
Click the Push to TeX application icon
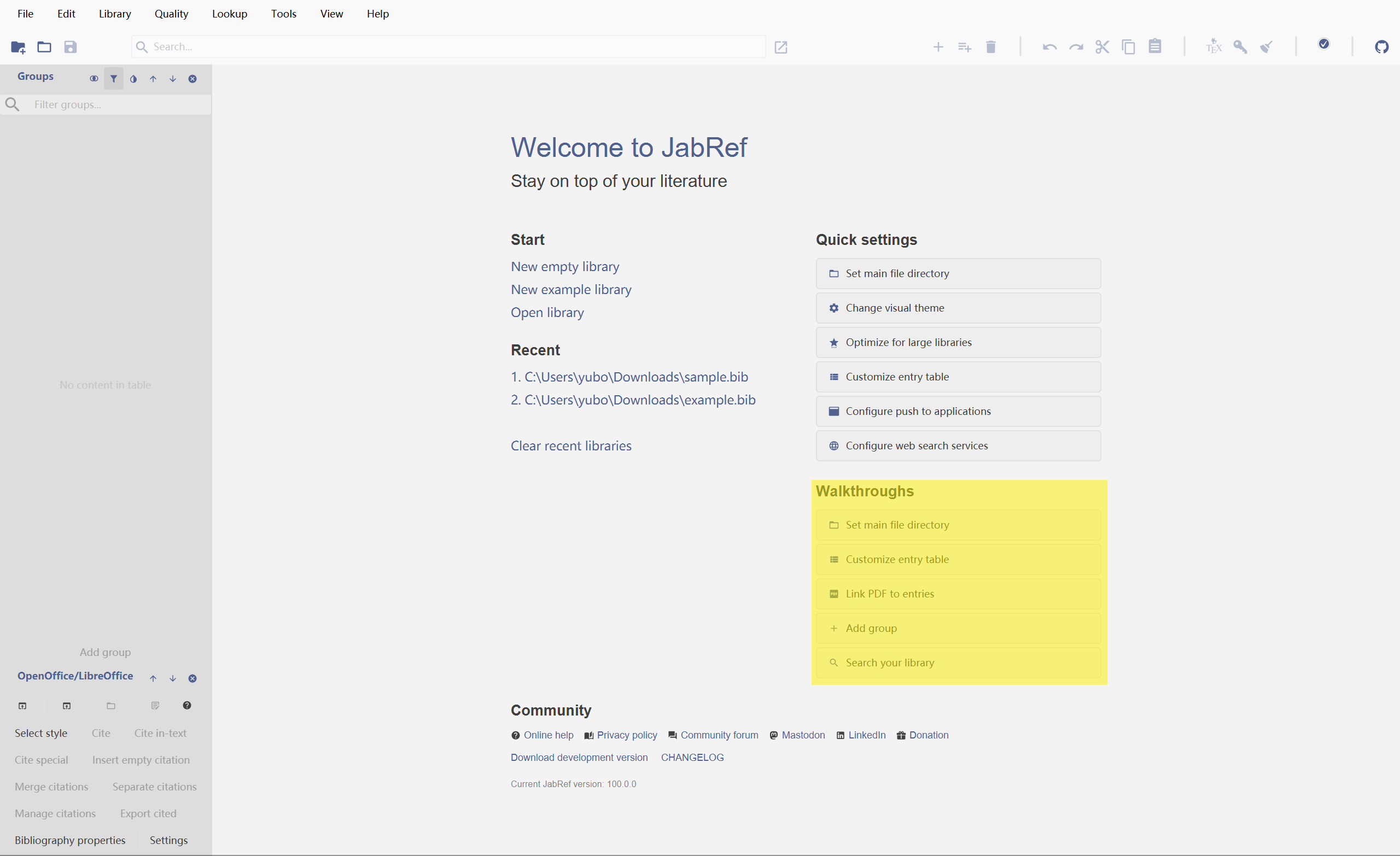[x=1214, y=46]
